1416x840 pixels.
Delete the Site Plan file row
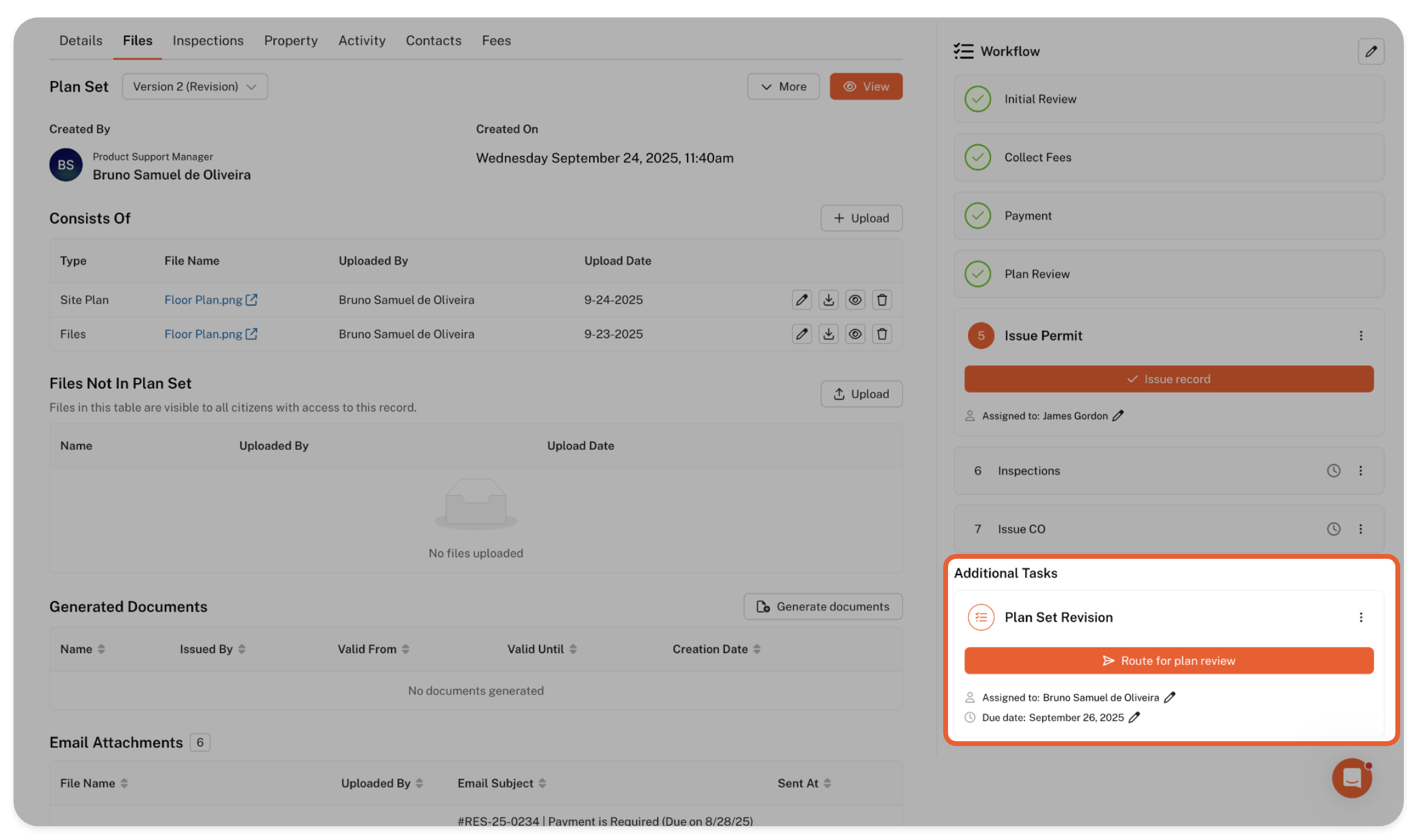pos(882,300)
